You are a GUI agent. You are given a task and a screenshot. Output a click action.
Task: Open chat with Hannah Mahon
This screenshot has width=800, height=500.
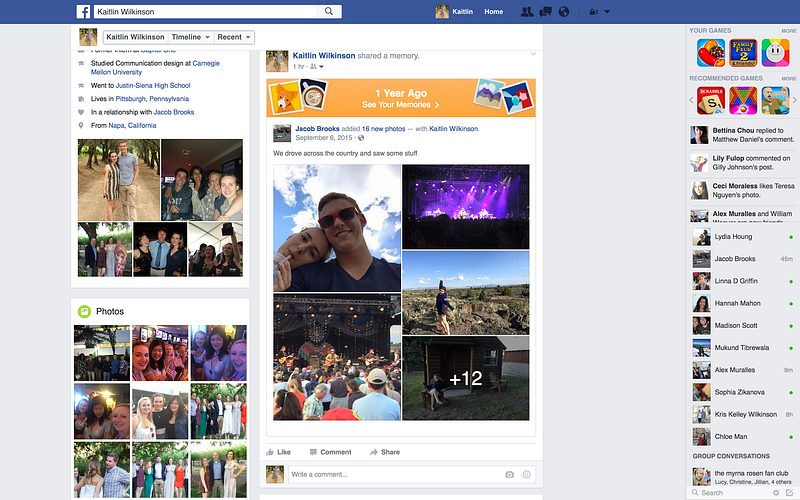point(743,303)
